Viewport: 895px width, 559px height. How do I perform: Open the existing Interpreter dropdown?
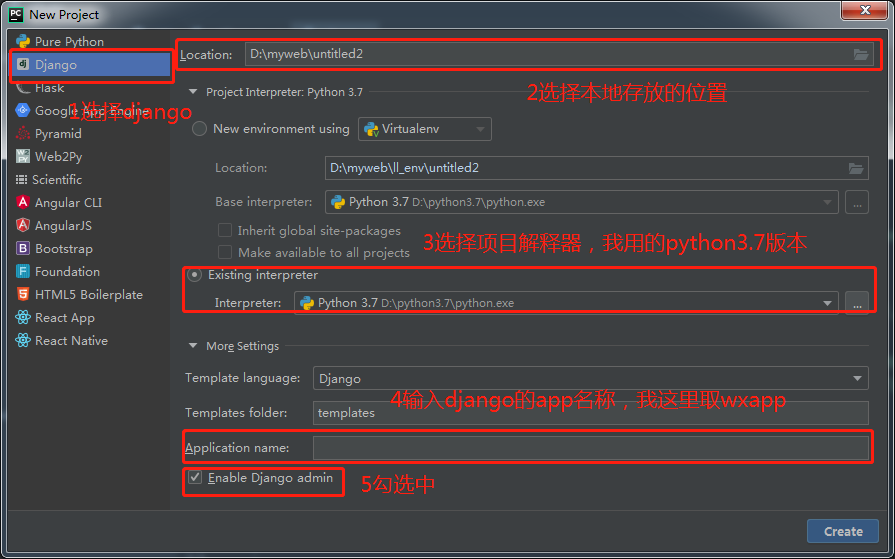566,303
